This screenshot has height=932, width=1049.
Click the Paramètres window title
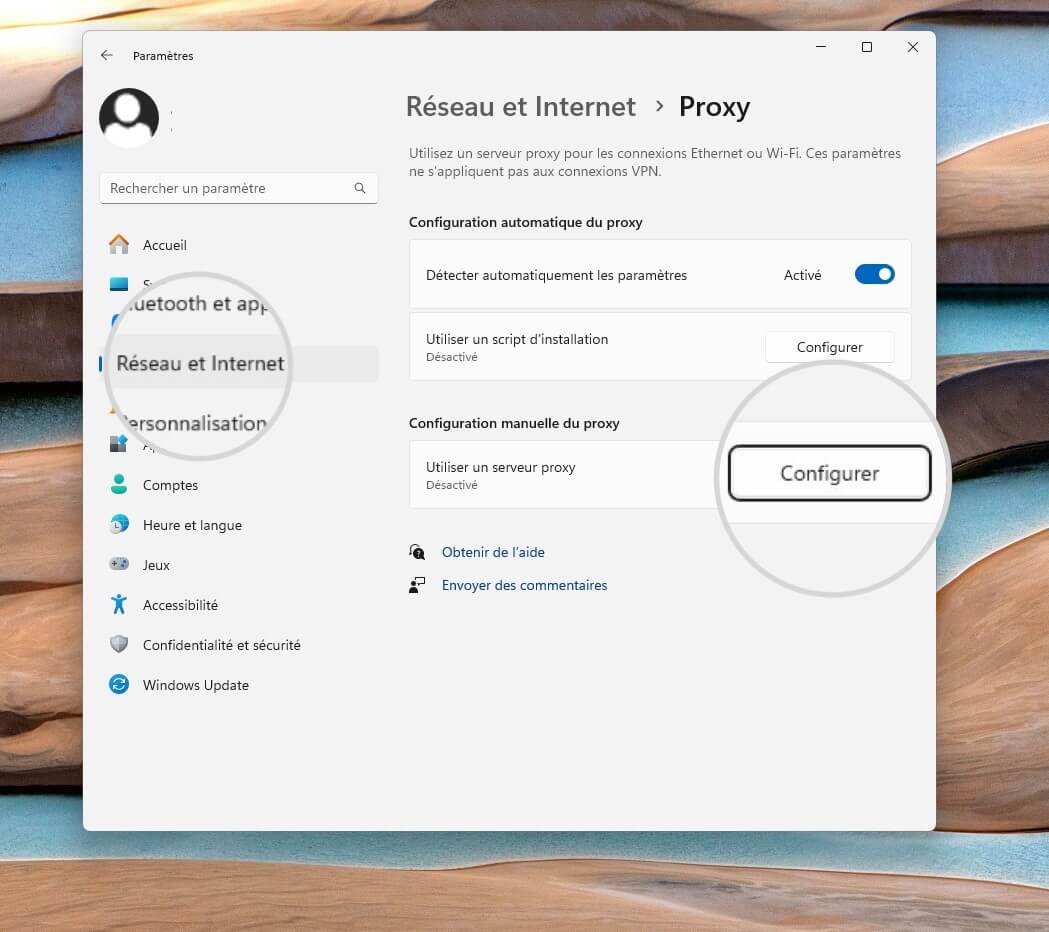click(163, 56)
